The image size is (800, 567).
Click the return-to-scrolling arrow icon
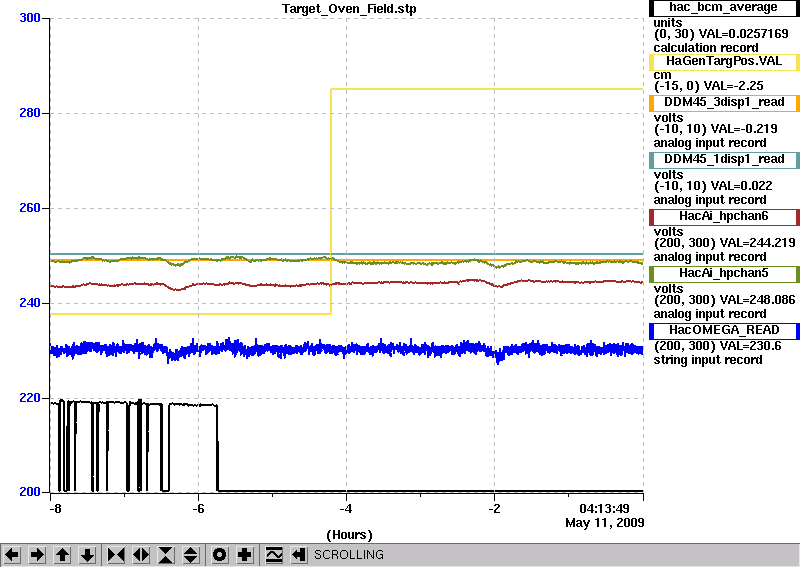[299, 555]
